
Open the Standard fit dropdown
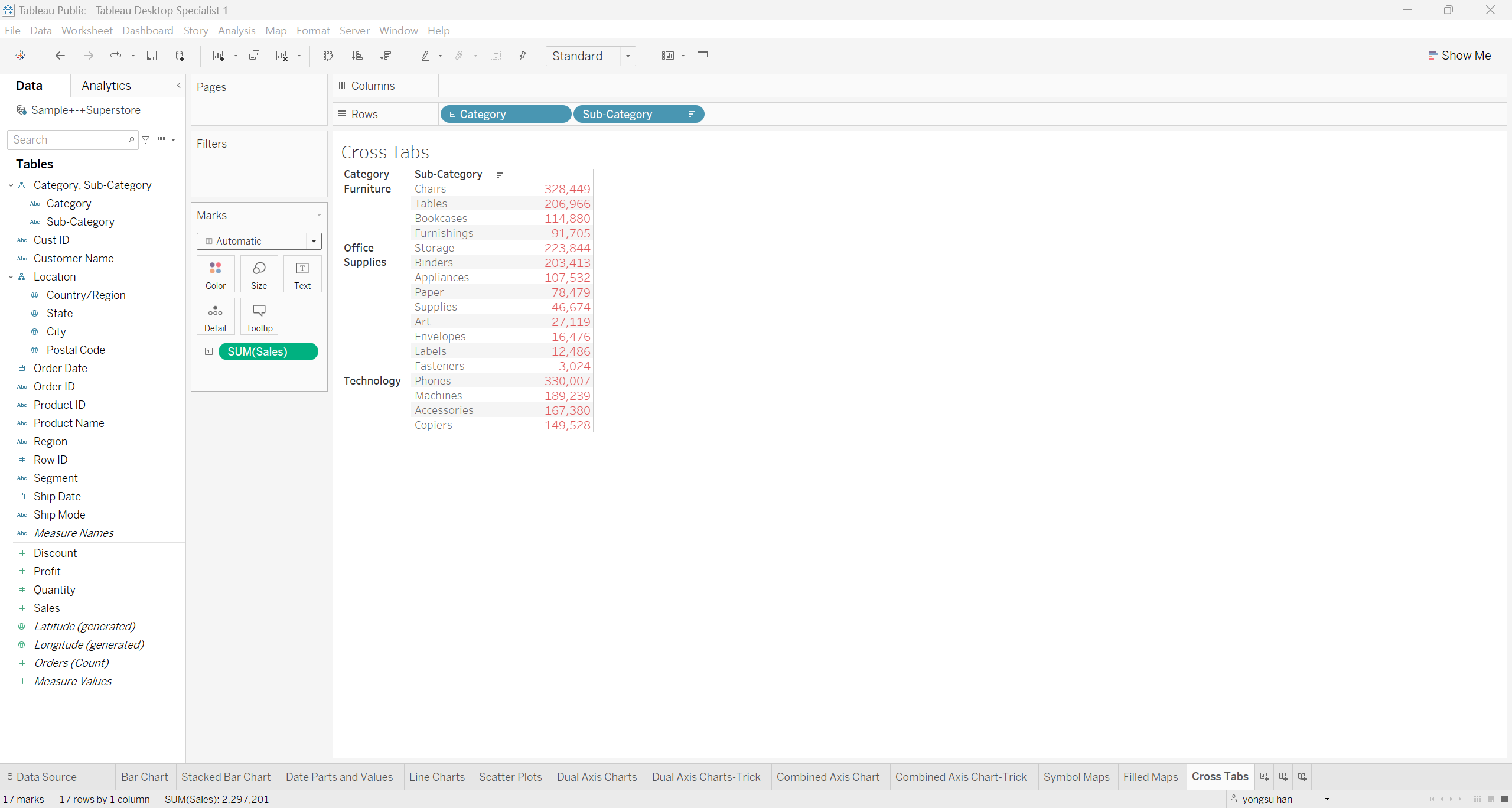628,56
